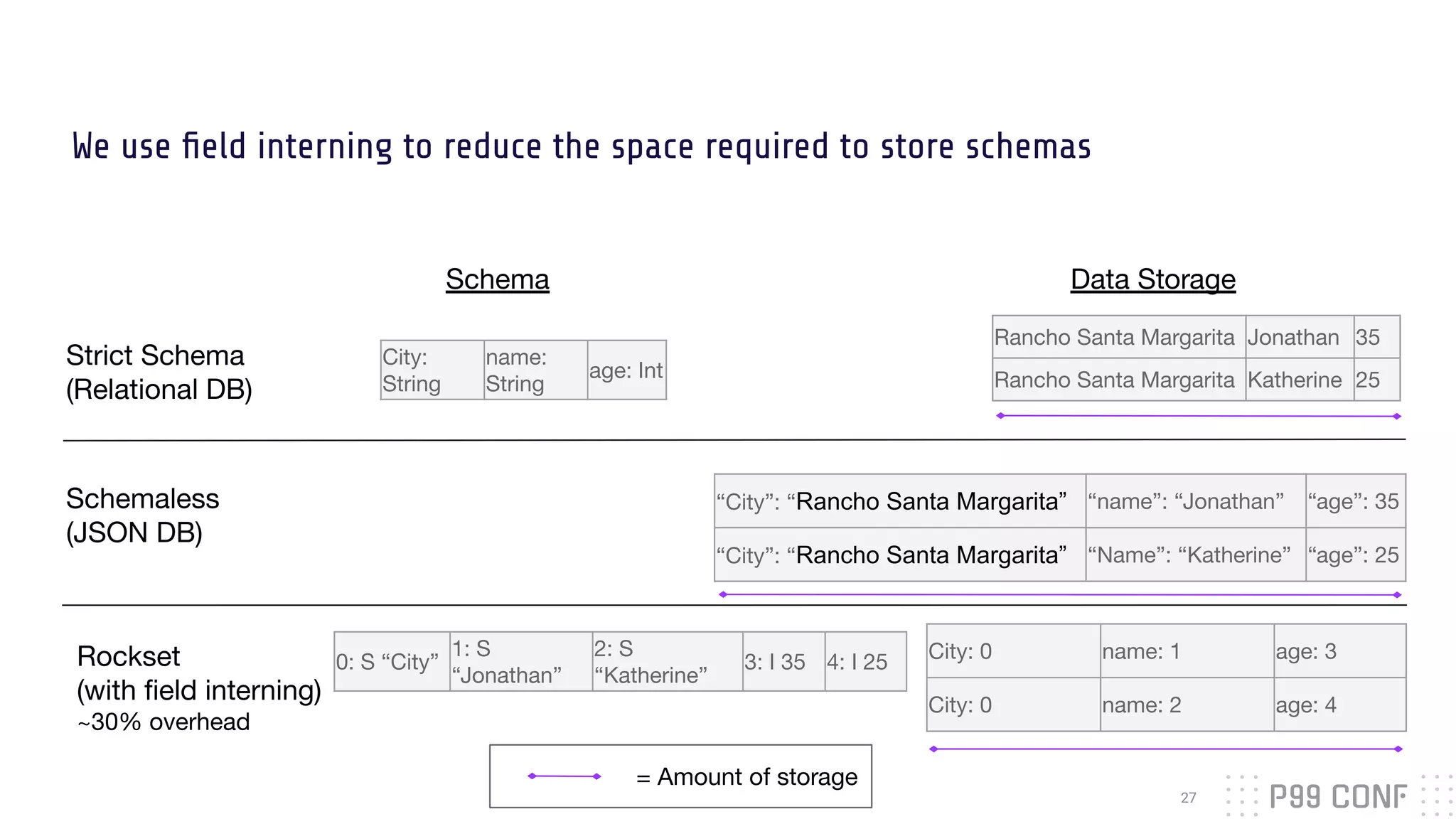Click the '"age": 25' JSON cell
The image size is (1456, 819).
pos(1356,555)
